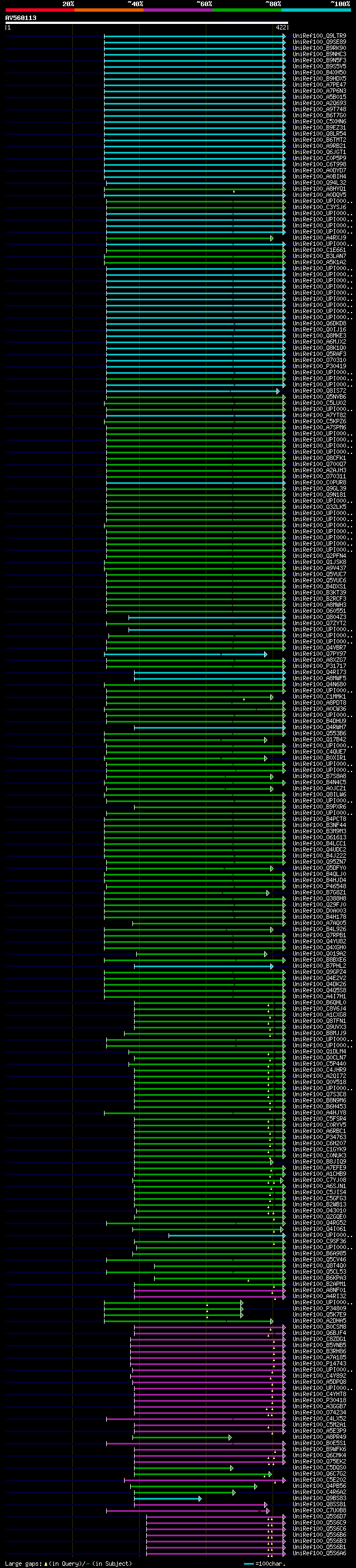356x1568 pixels.
Task: Select label UniRef100_Q6DKD8
Action: pyautogui.click(x=319, y=323)
